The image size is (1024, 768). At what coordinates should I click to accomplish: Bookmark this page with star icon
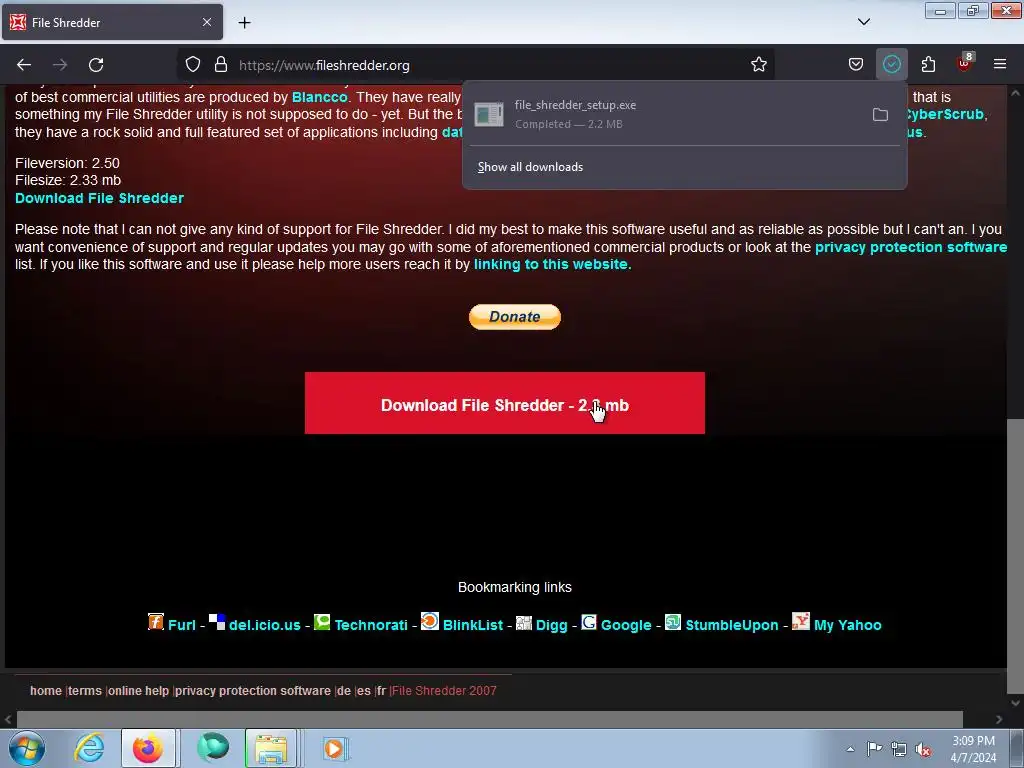click(x=758, y=64)
